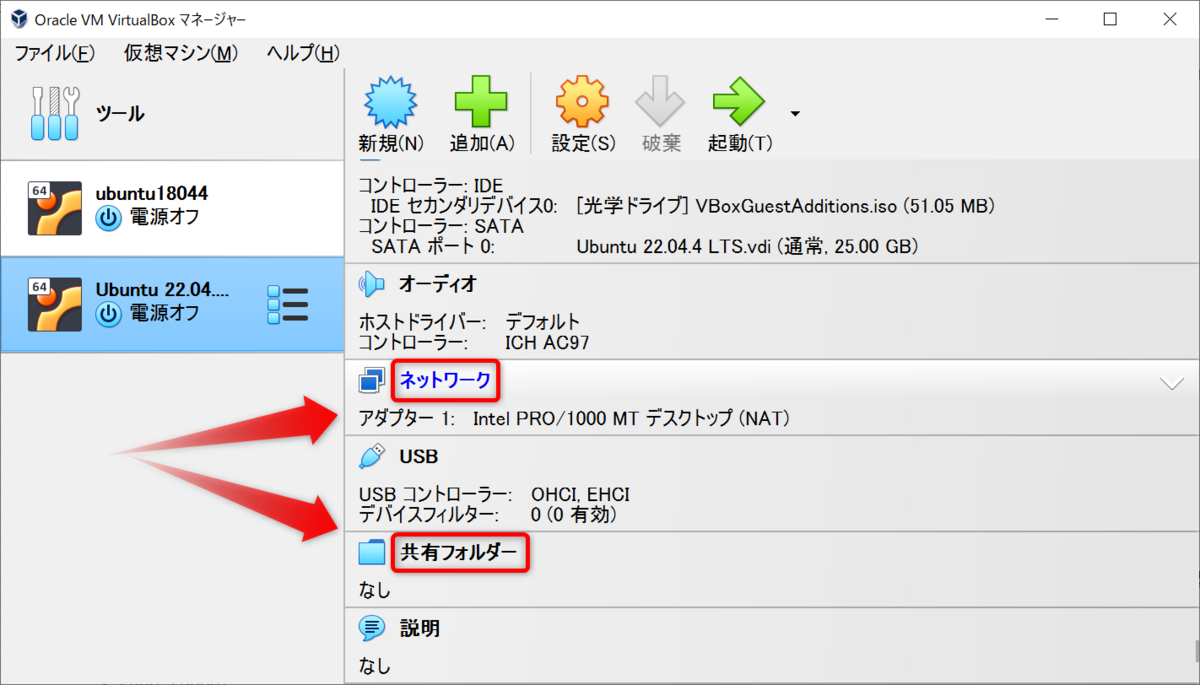Click the 共有フォルダー folder icon
Screen dimensions: 1200x685
click(372, 552)
